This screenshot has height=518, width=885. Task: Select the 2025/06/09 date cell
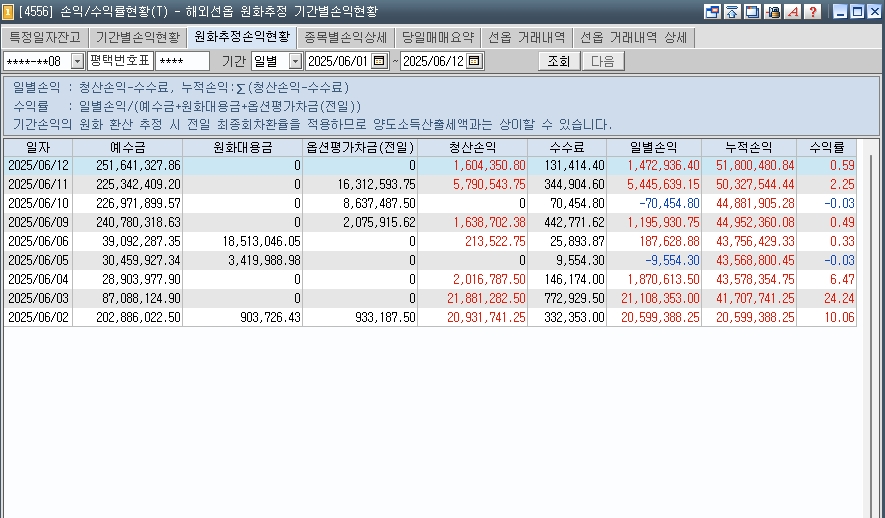[38, 222]
